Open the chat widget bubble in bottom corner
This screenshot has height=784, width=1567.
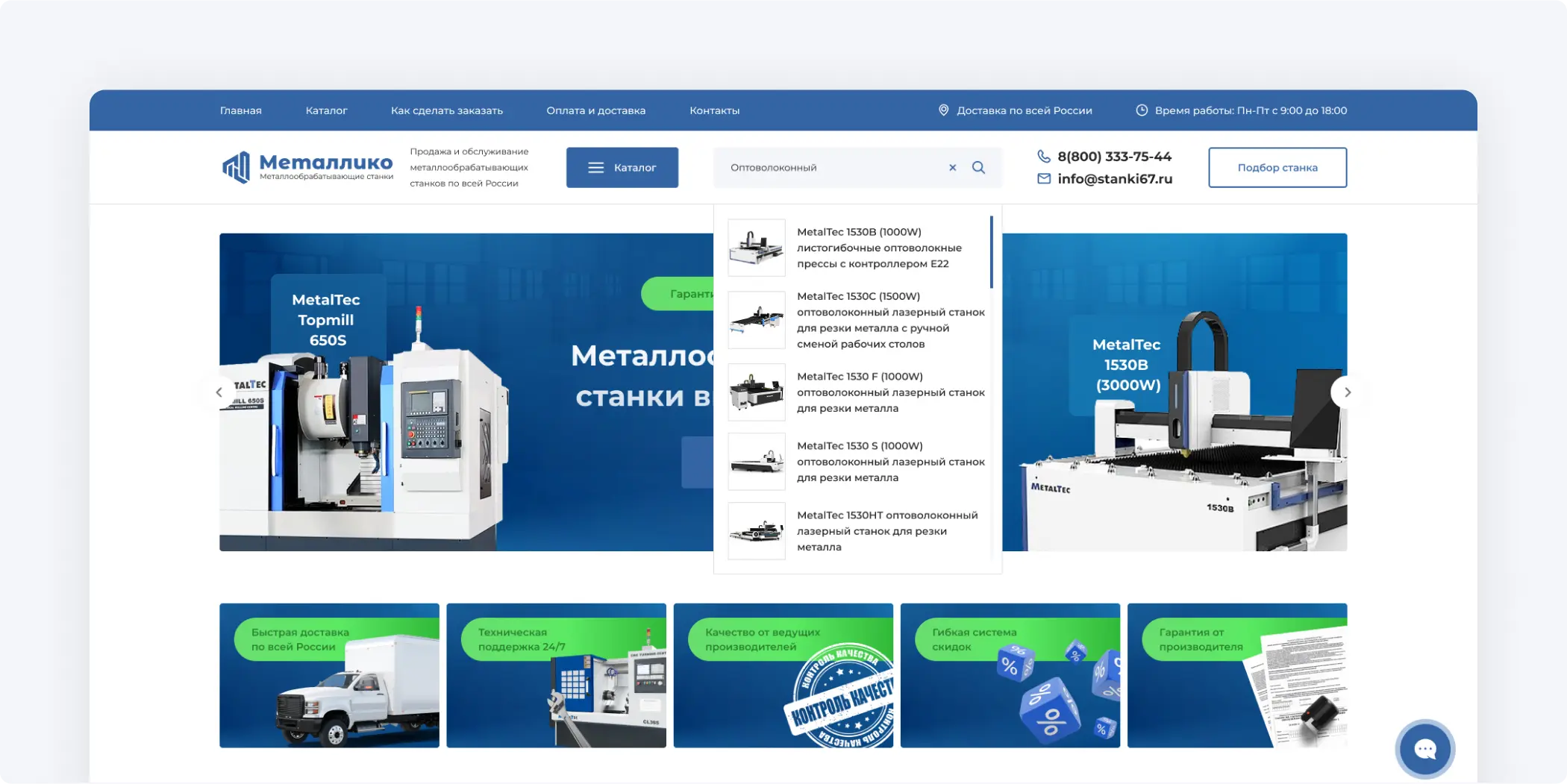pyautogui.click(x=1424, y=749)
